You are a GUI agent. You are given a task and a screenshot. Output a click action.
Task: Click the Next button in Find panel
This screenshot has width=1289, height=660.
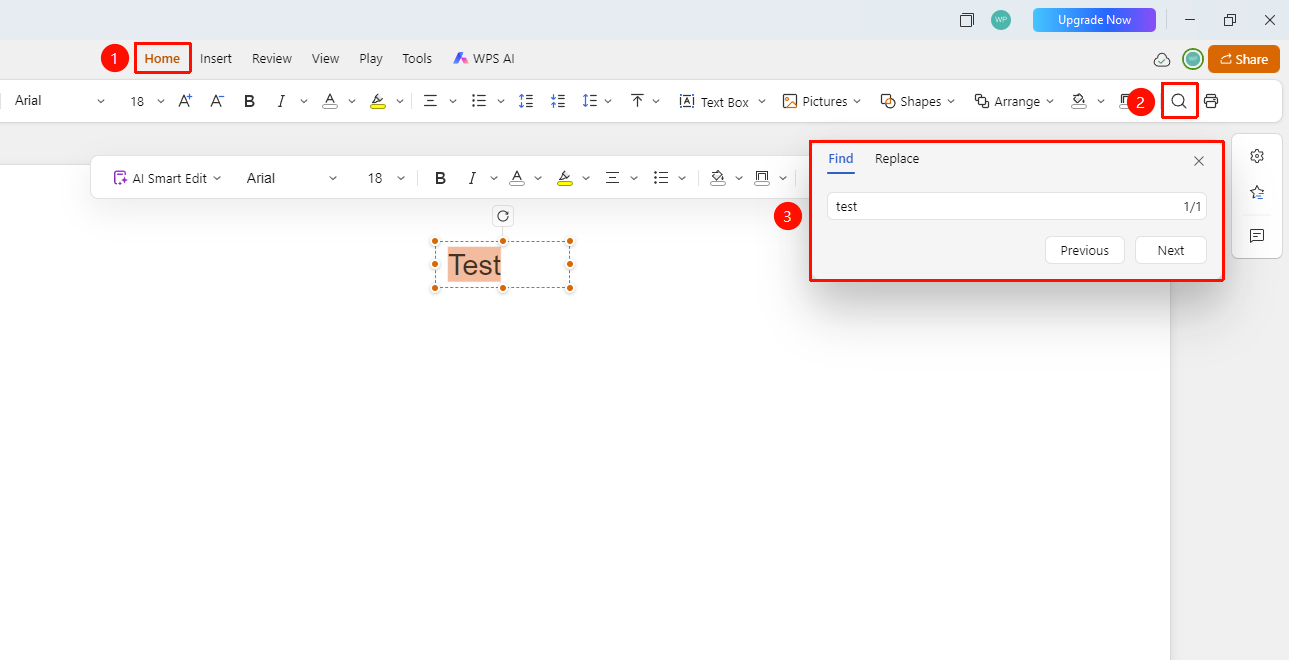click(x=1171, y=251)
